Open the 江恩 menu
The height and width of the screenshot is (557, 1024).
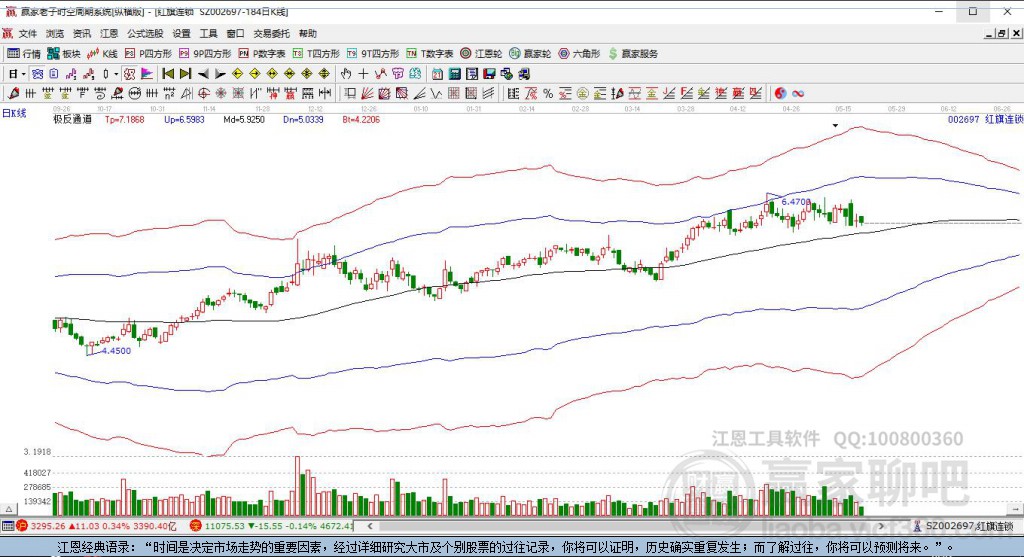tap(109, 34)
